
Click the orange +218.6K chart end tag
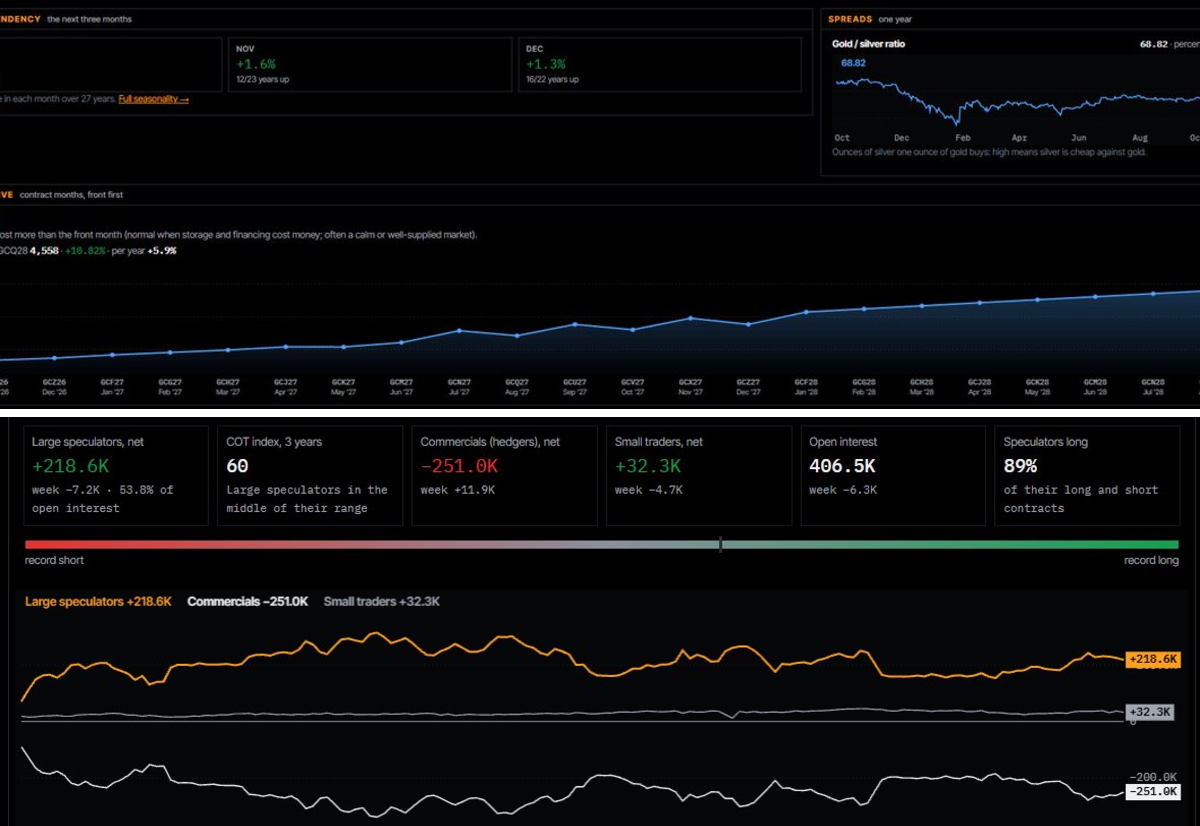pos(1153,660)
